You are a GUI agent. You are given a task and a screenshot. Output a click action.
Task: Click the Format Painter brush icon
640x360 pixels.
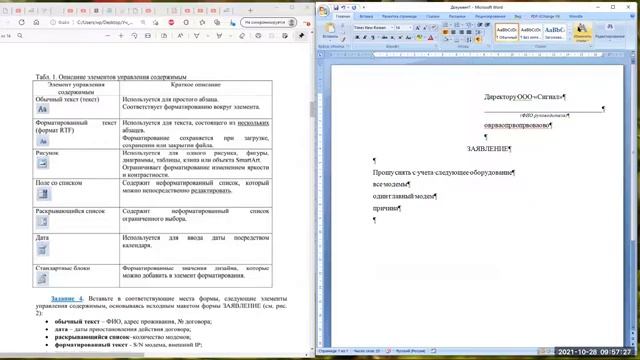(343, 40)
